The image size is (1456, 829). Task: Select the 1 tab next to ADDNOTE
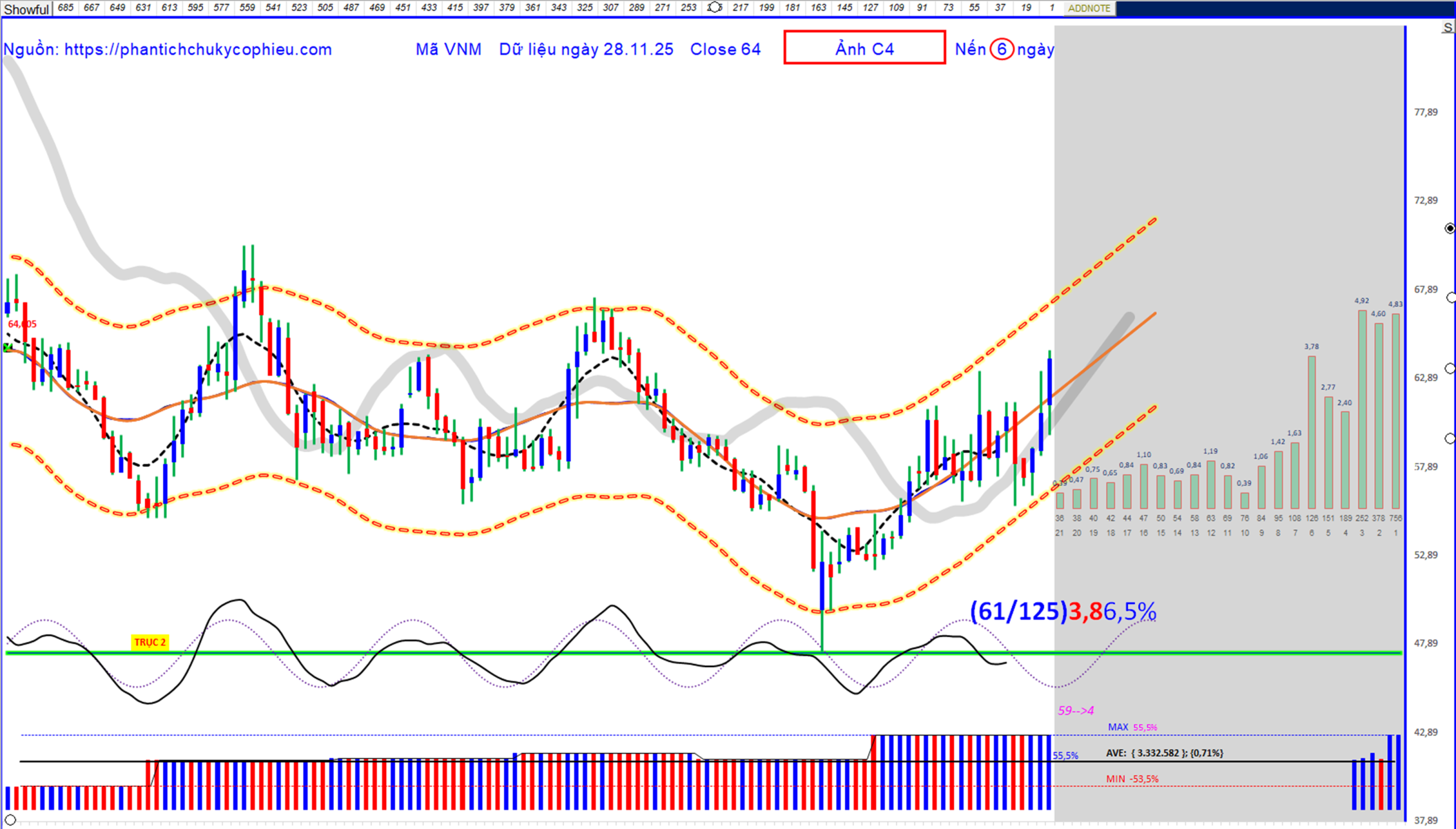[1051, 7]
